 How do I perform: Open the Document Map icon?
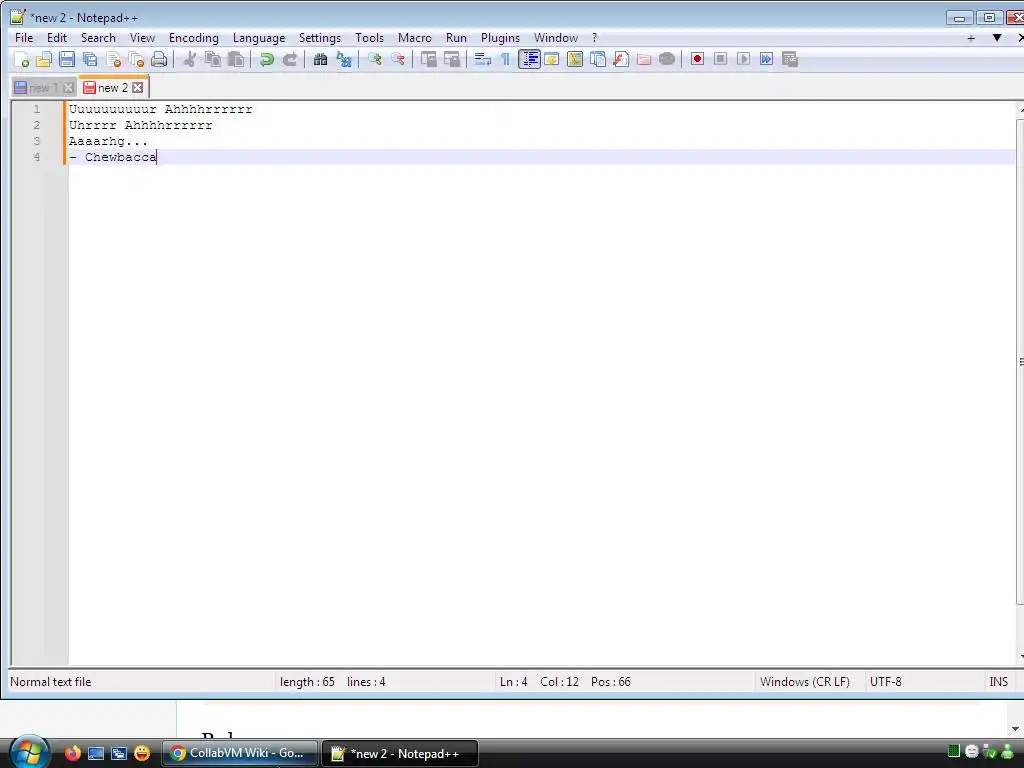[x=575, y=59]
